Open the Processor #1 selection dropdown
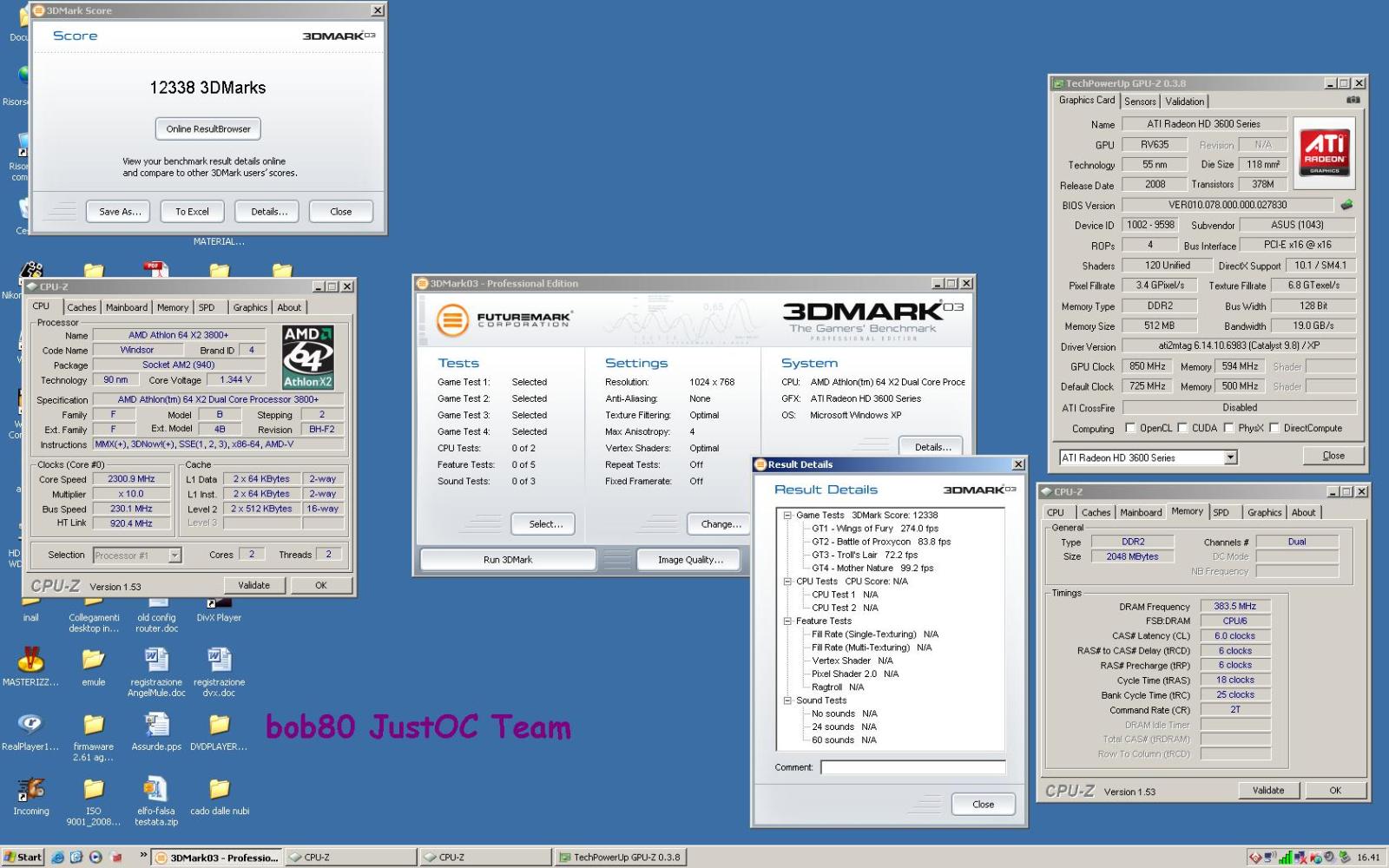 tap(174, 555)
